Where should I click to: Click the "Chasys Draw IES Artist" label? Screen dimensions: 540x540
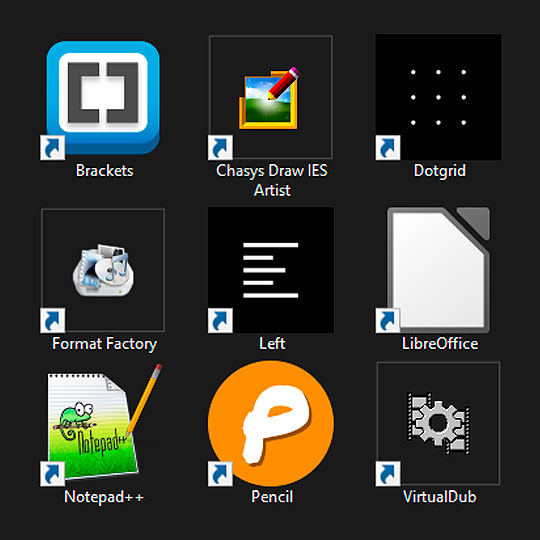(x=272, y=180)
